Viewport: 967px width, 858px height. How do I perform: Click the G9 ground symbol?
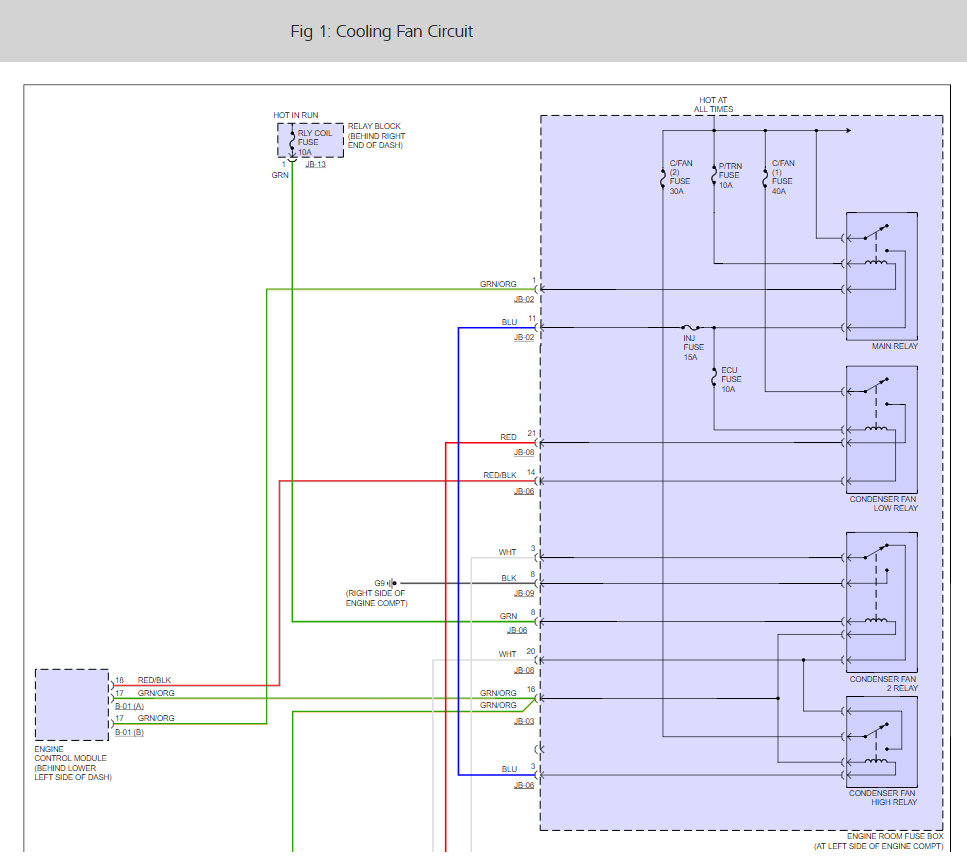(x=392, y=583)
